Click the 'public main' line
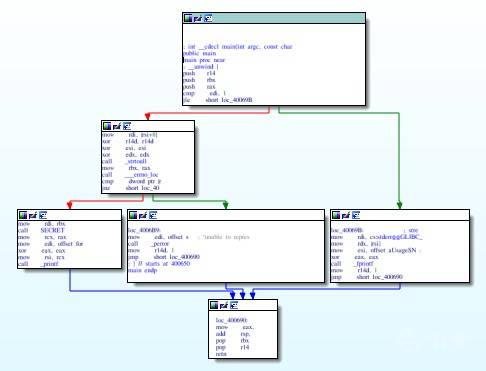 click(x=200, y=53)
